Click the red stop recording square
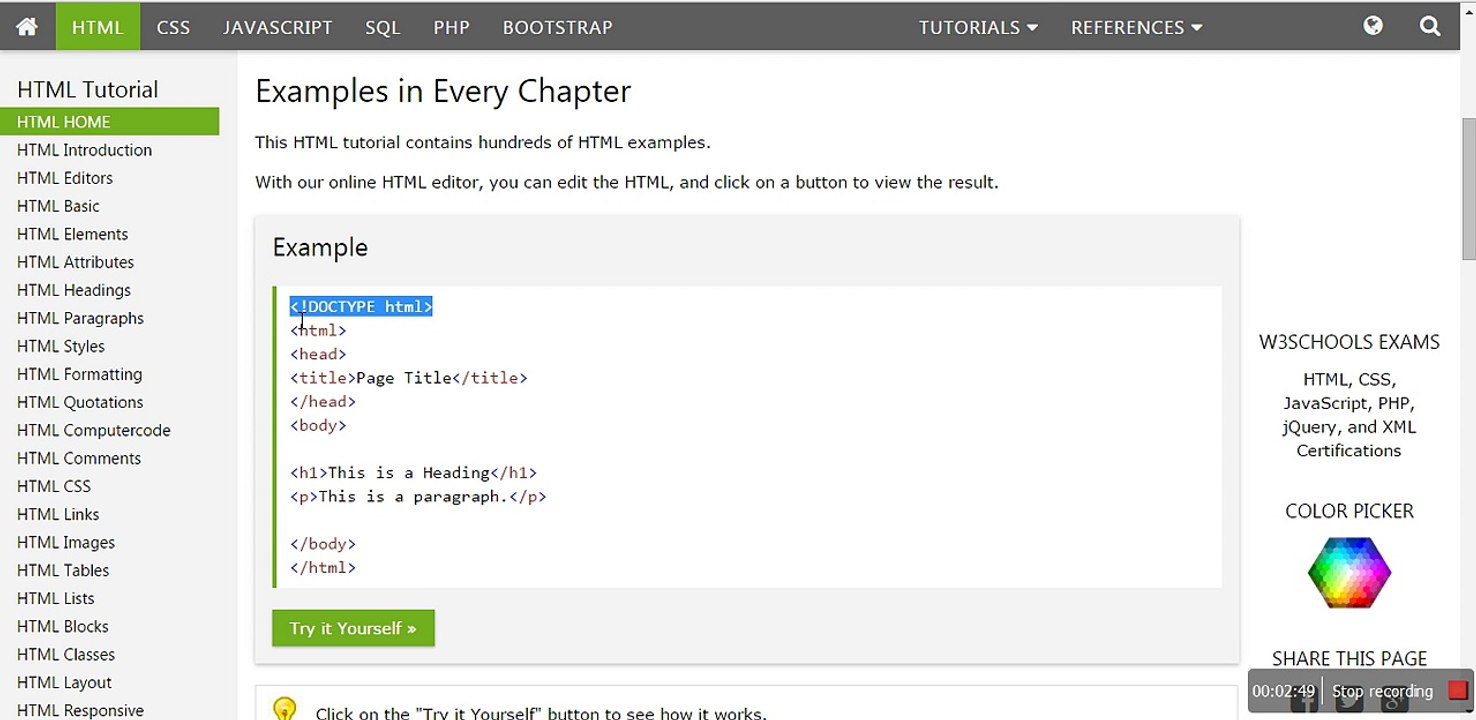Image resolution: width=1476 pixels, height=720 pixels. click(x=1458, y=690)
